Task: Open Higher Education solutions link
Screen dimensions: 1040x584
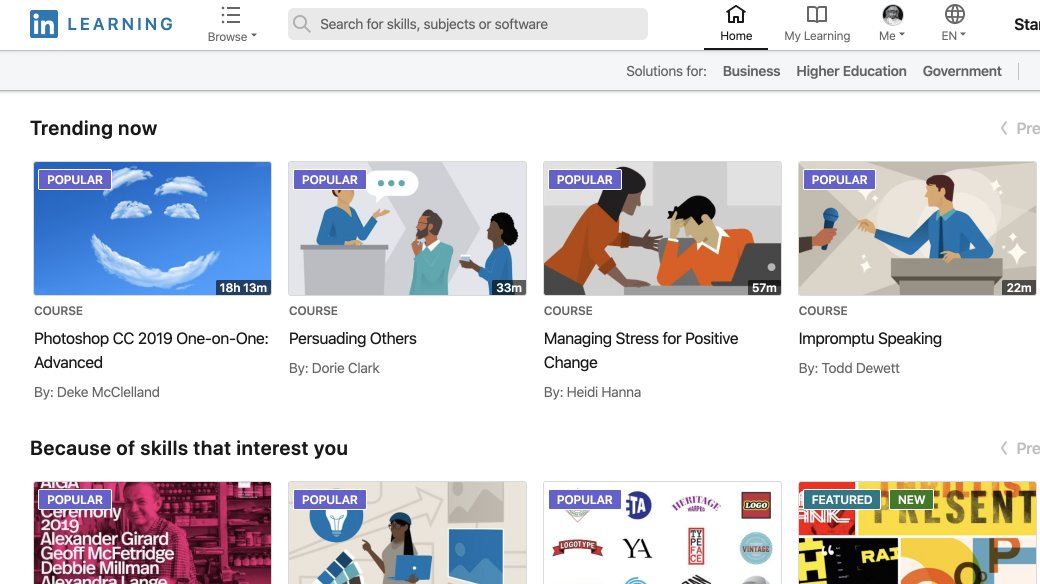Action: [x=851, y=71]
